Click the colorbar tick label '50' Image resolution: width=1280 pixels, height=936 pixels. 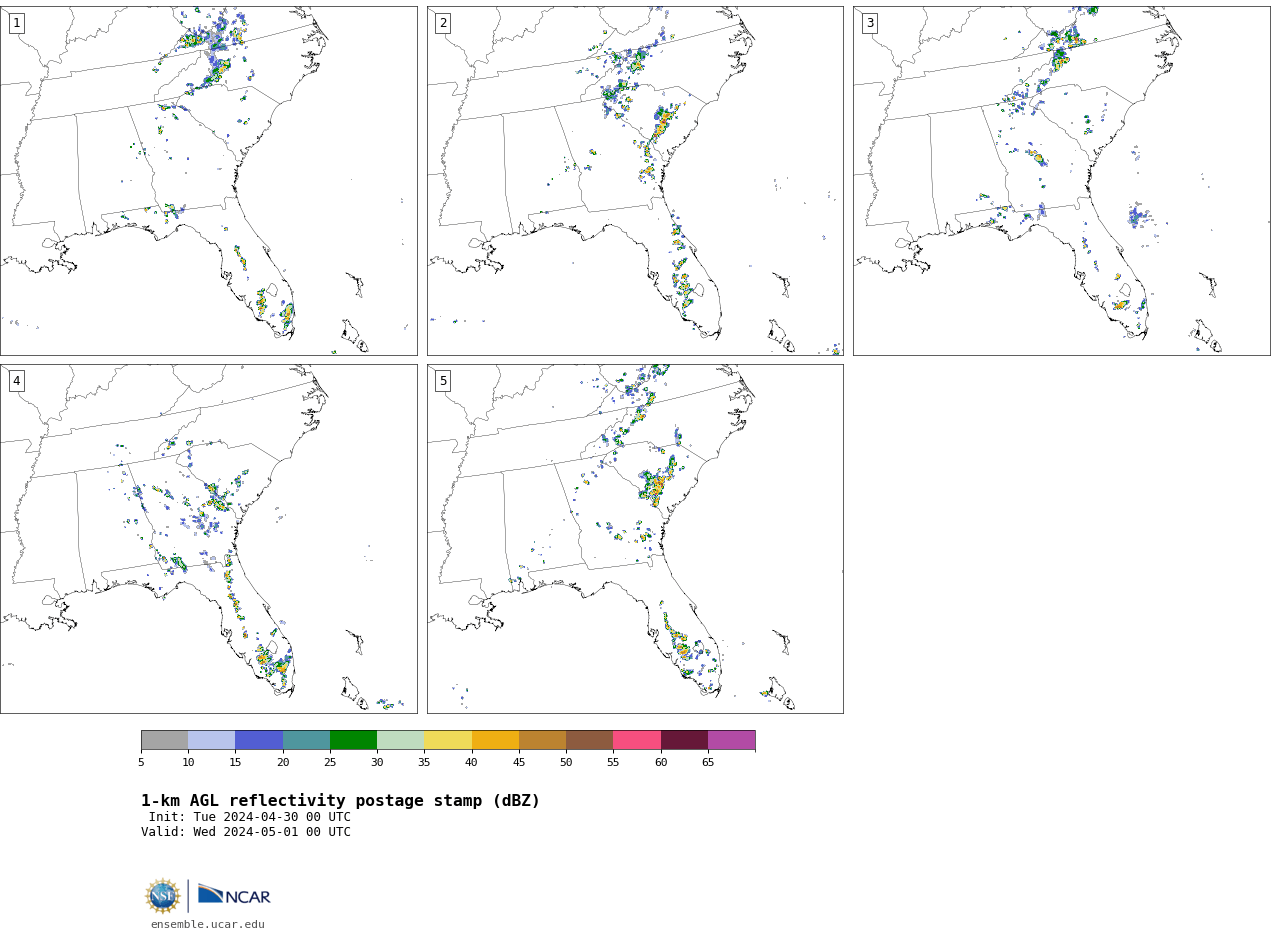(566, 763)
